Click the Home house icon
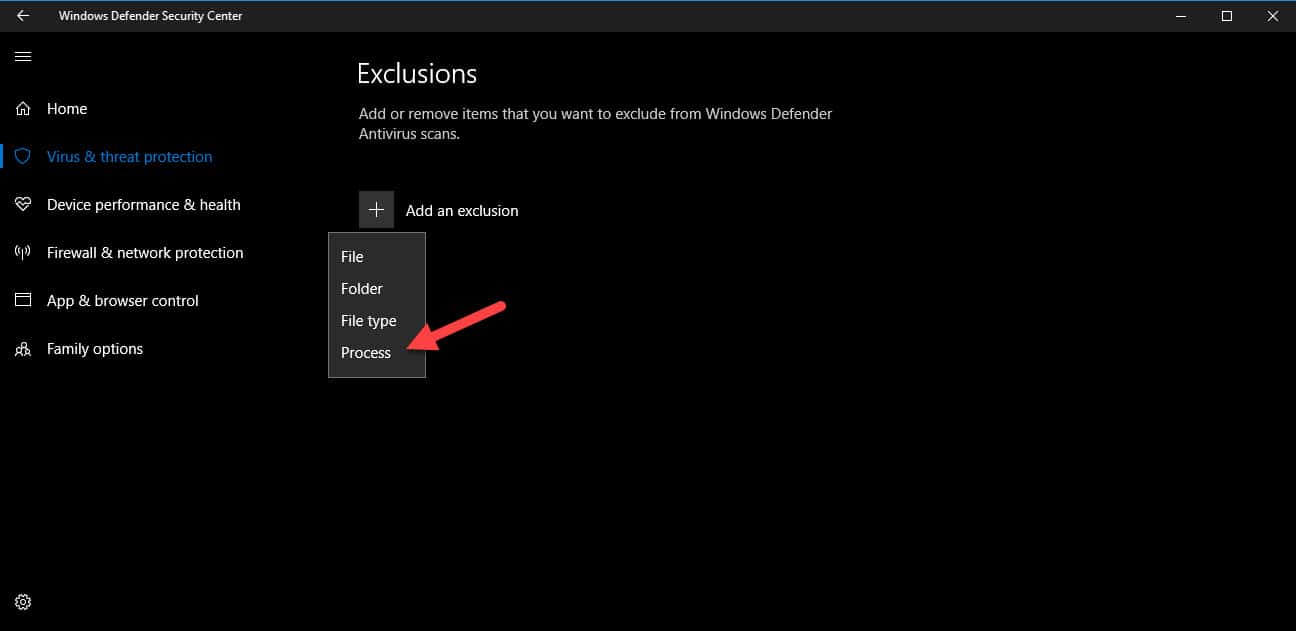Image resolution: width=1296 pixels, height=631 pixels. [23, 109]
